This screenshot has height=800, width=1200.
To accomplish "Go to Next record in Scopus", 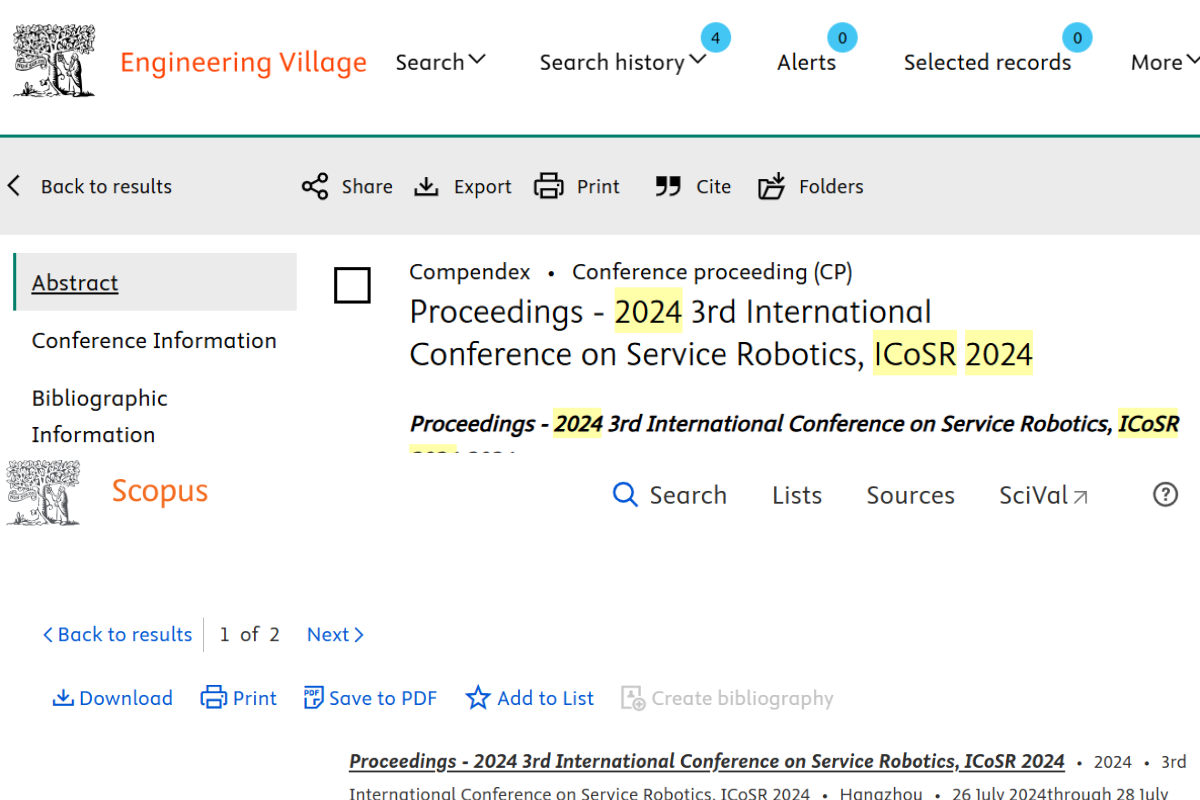I will click(x=335, y=634).
